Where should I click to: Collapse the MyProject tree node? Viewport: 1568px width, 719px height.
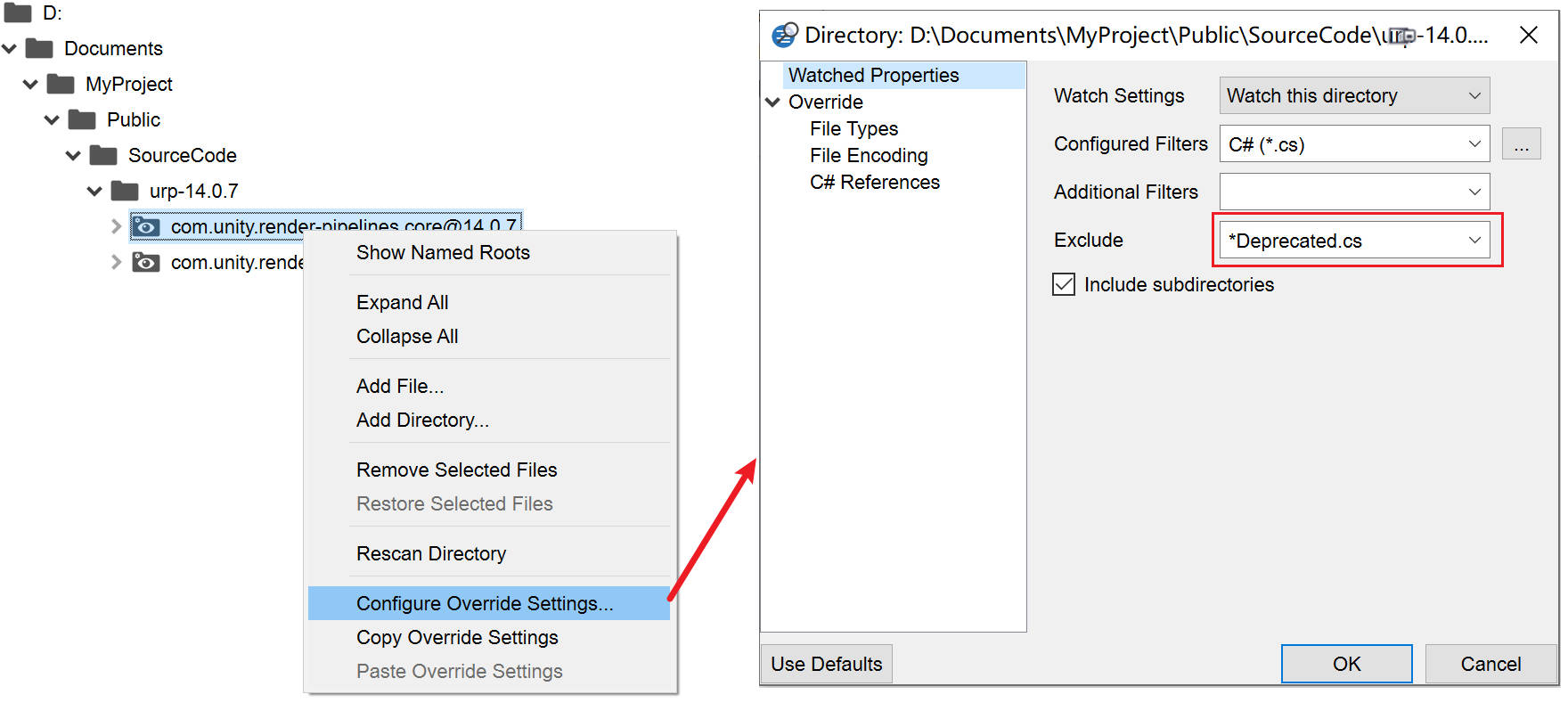coord(31,84)
